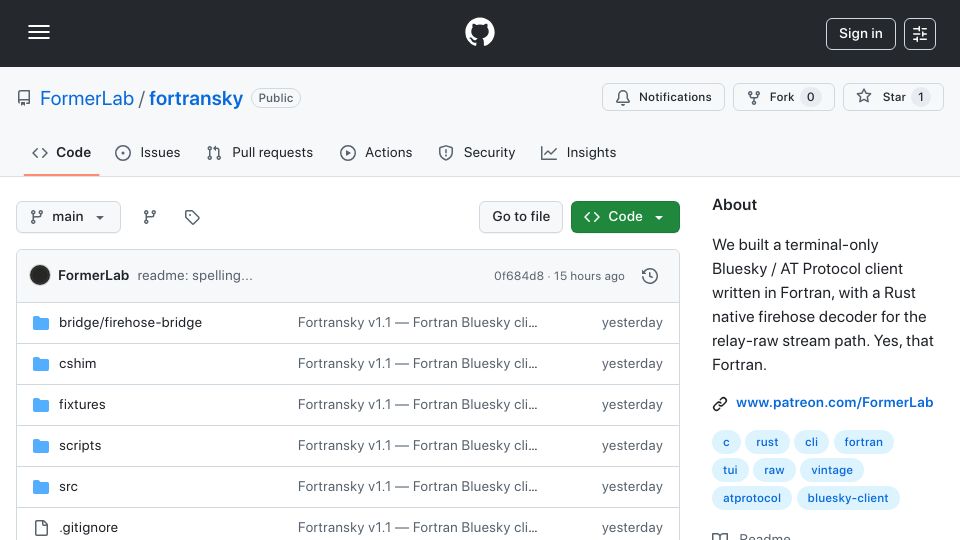
Task: Click the folder icon for cshim
Action: click(41, 364)
